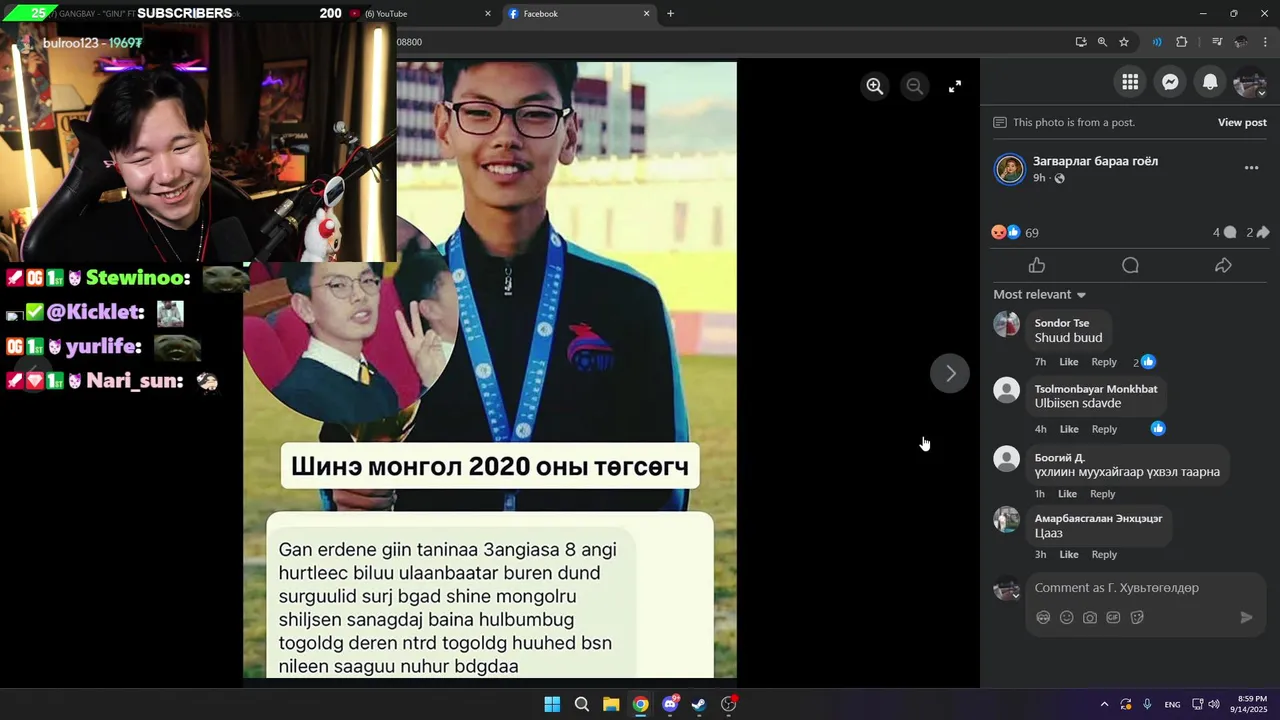Open the post time 9h link

pos(1039,178)
